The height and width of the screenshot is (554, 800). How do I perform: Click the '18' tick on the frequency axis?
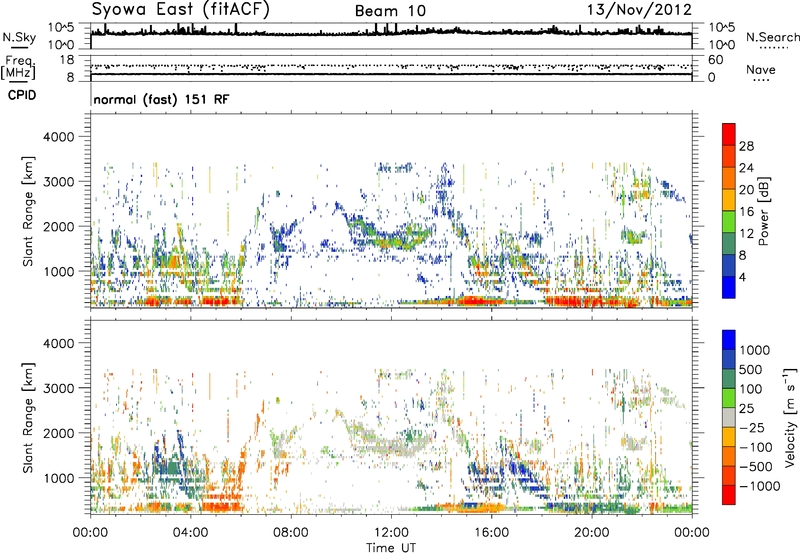[67, 60]
